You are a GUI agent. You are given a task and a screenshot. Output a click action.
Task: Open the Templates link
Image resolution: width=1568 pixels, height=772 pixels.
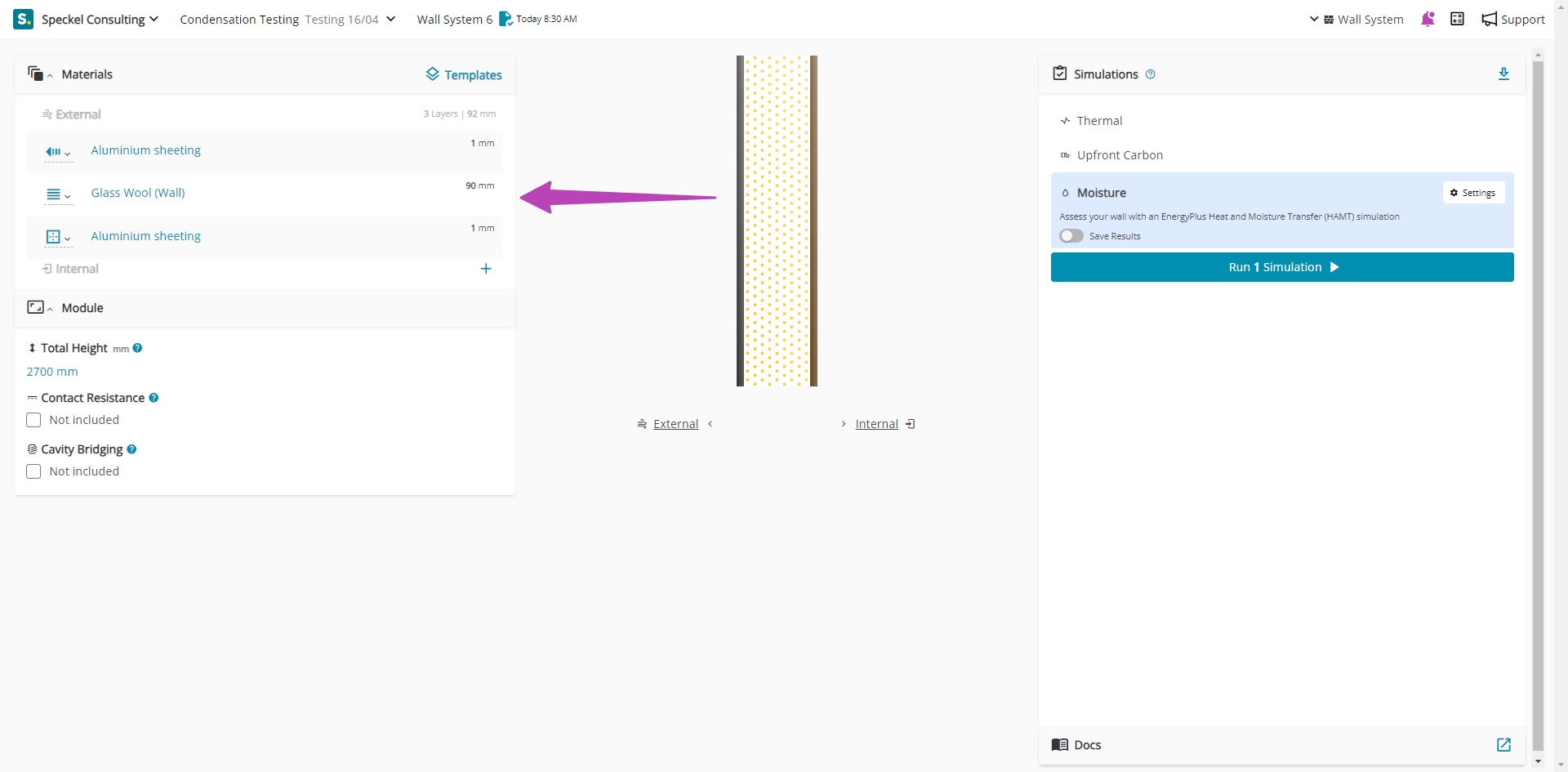pyautogui.click(x=464, y=74)
